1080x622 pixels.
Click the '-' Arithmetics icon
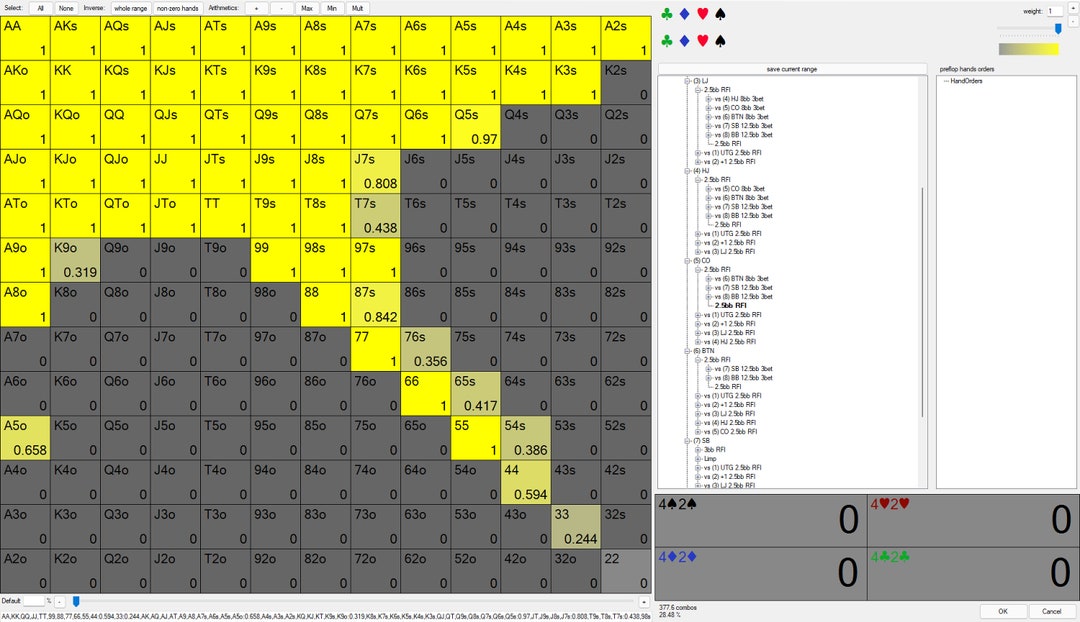click(282, 7)
